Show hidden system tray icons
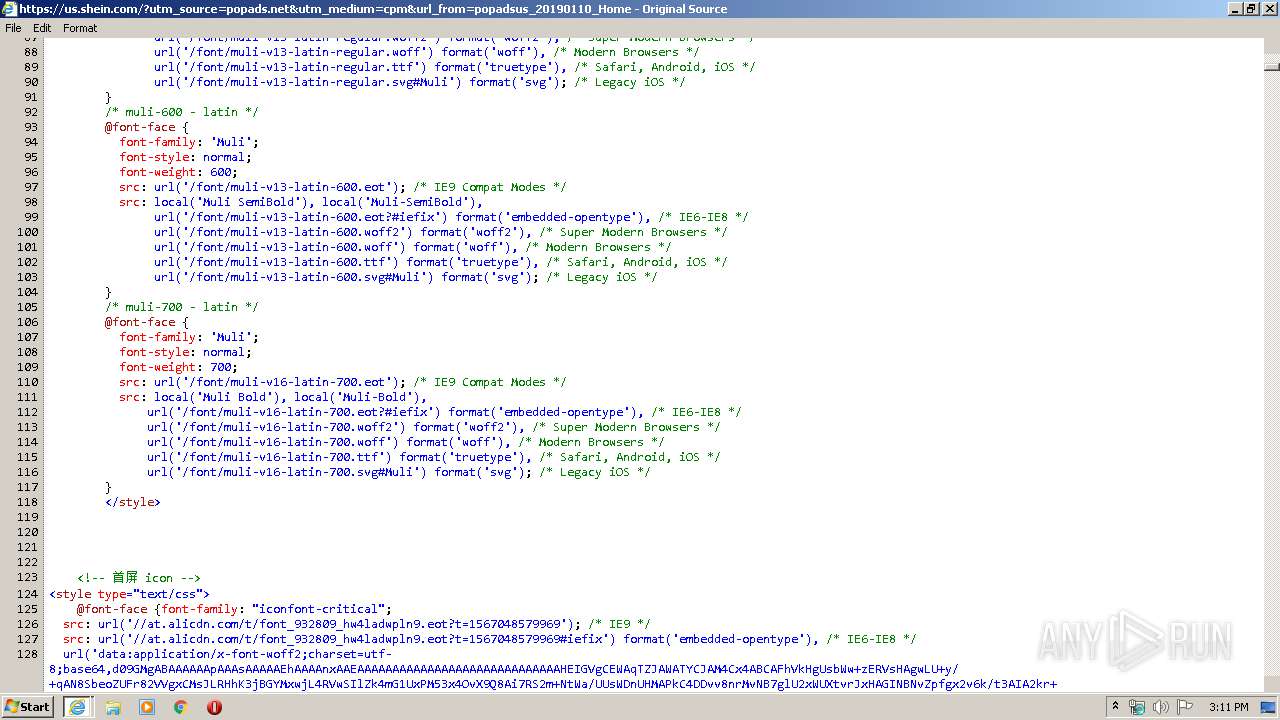1280x720 pixels. [1115, 707]
